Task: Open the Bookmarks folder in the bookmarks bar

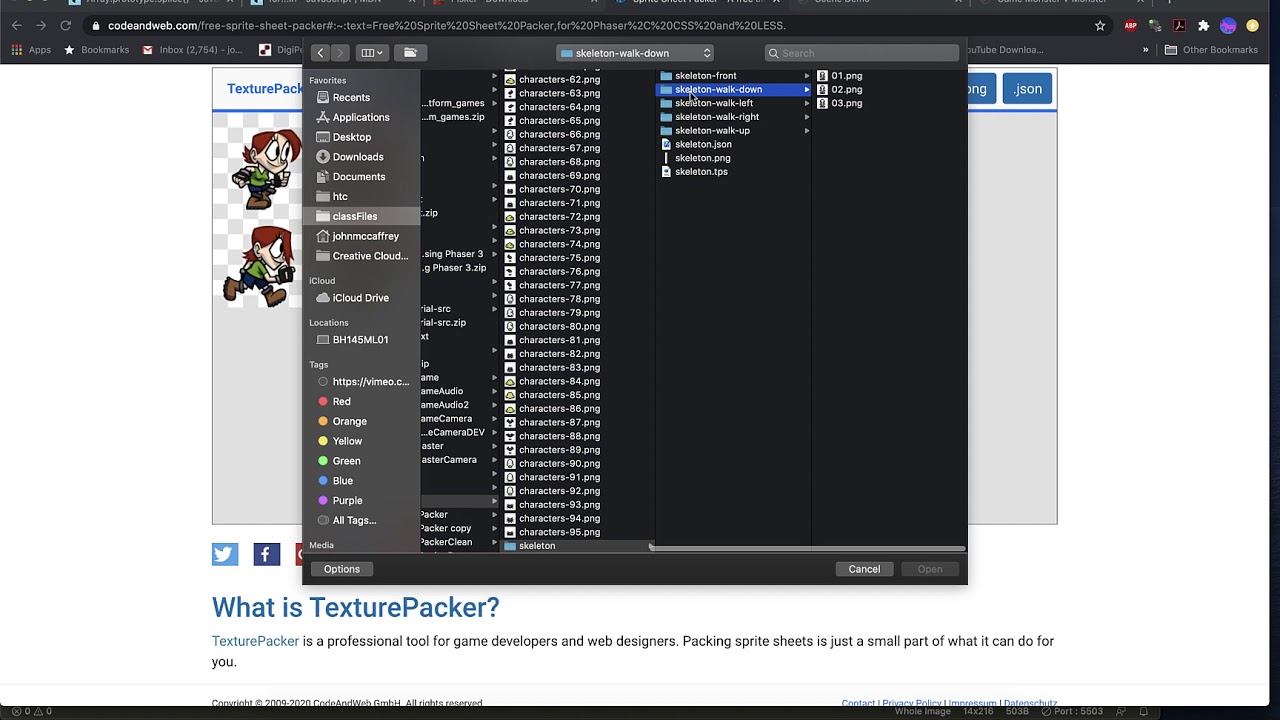Action: pyautogui.click(x=96, y=50)
